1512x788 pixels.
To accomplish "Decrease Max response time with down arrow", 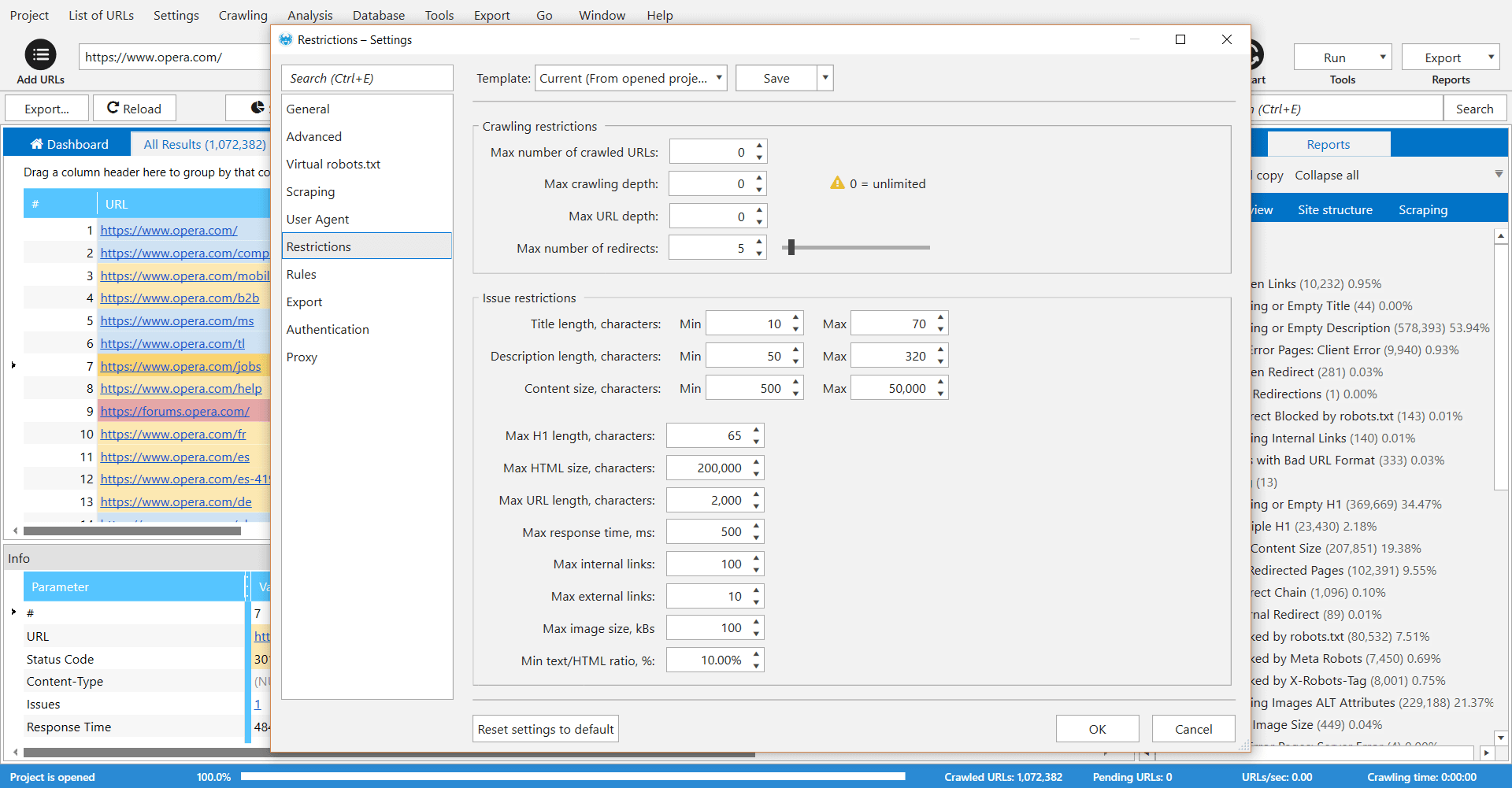I will pyautogui.click(x=756, y=538).
